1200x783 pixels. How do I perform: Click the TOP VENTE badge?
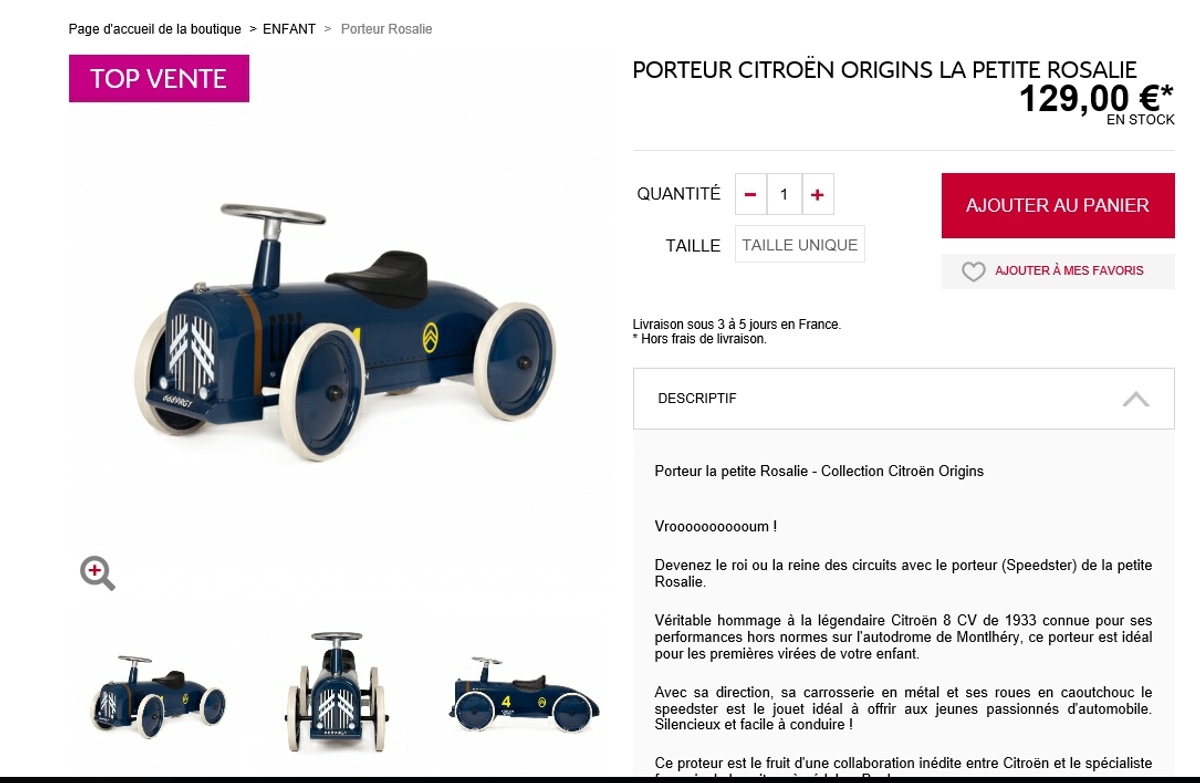tap(159, 78)
